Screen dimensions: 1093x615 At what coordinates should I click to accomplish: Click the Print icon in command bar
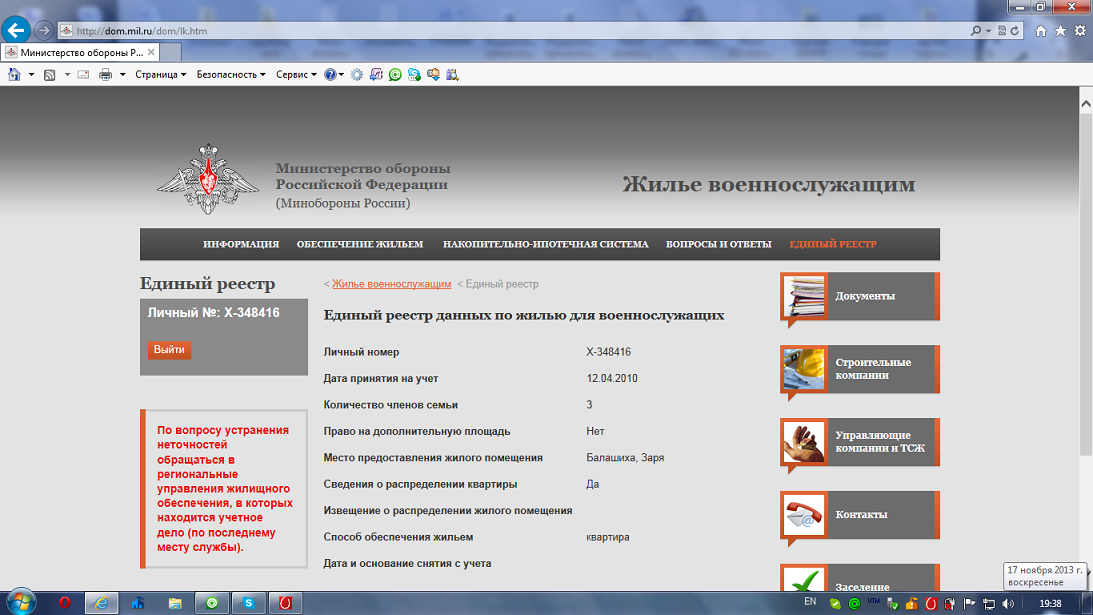[105, 74]
